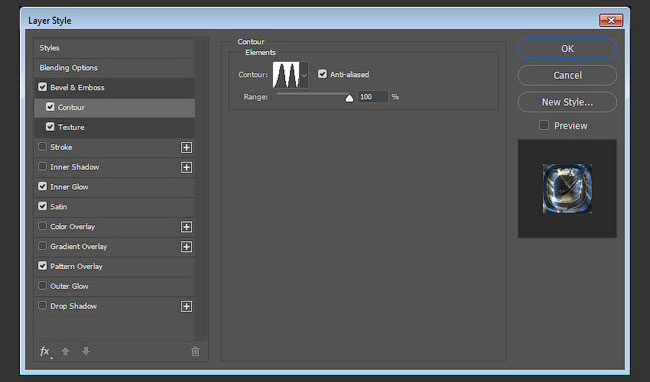Click the New Style... button
The height and width of the screenshot is (382, 650).
567,102
